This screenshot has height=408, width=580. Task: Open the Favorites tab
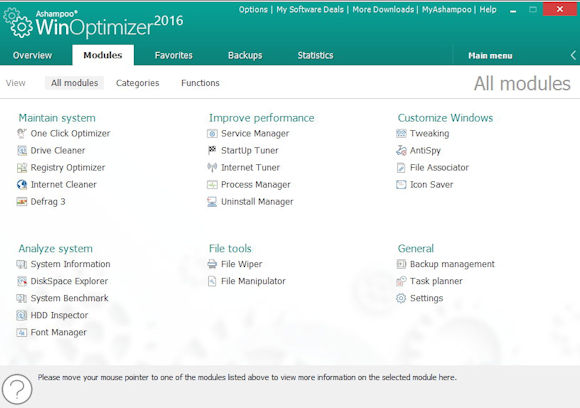point(173,55)
